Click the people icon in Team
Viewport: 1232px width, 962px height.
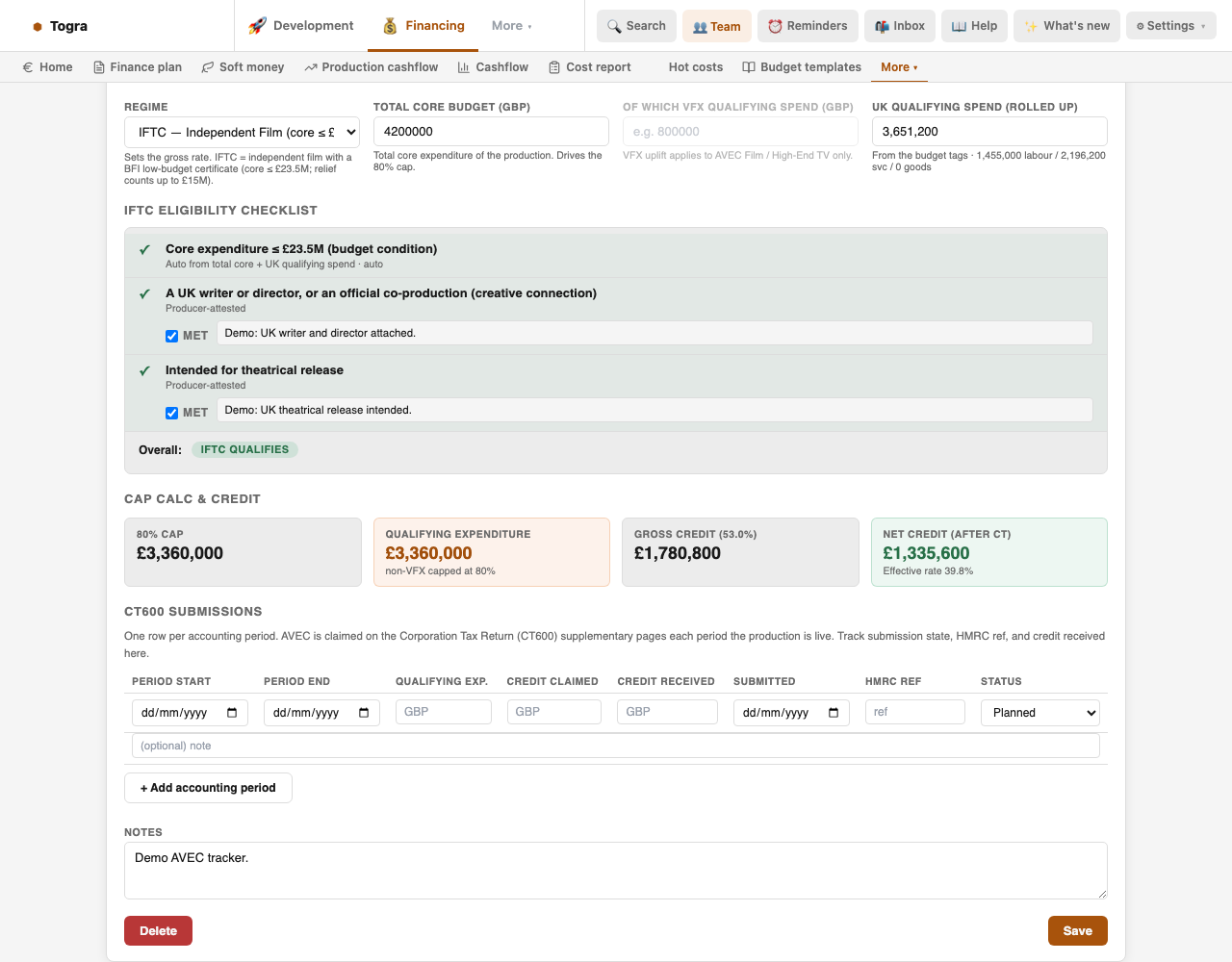point(700,27)
